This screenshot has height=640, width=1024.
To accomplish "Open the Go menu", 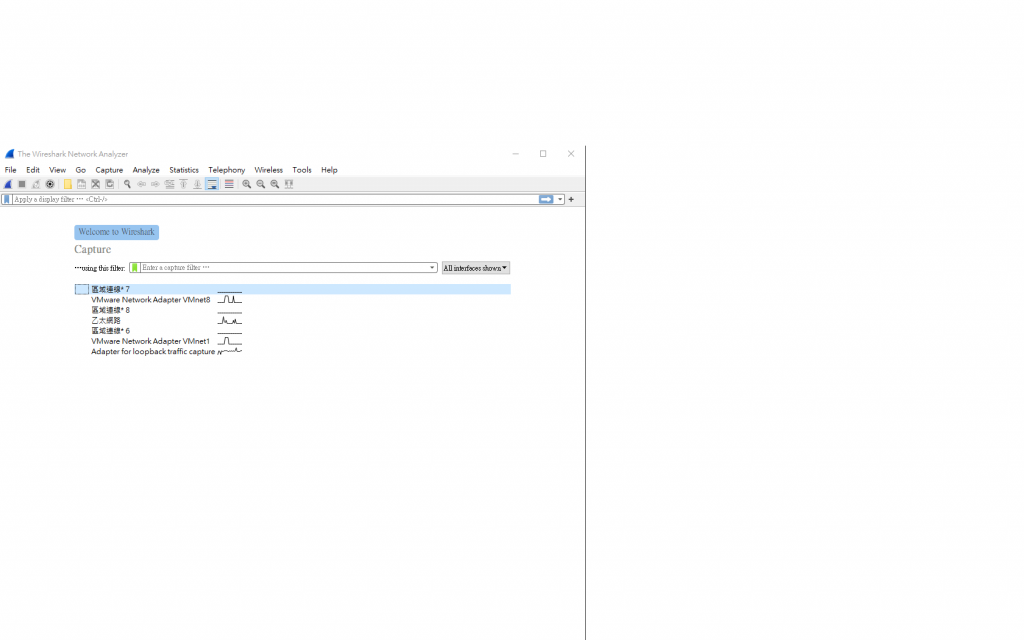I will [x=80, y=170].
